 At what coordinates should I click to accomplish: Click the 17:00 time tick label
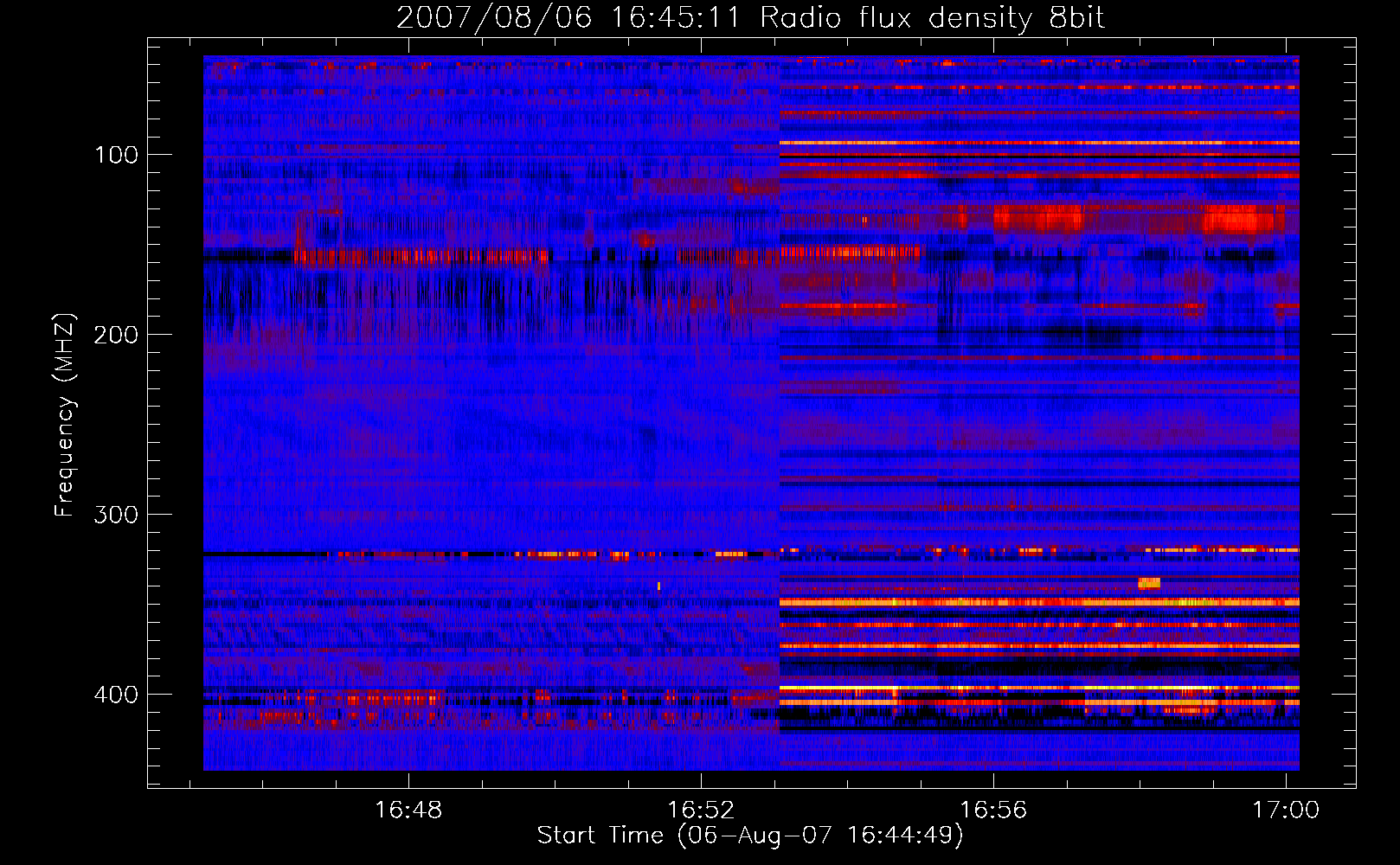tap(1287, 810)
